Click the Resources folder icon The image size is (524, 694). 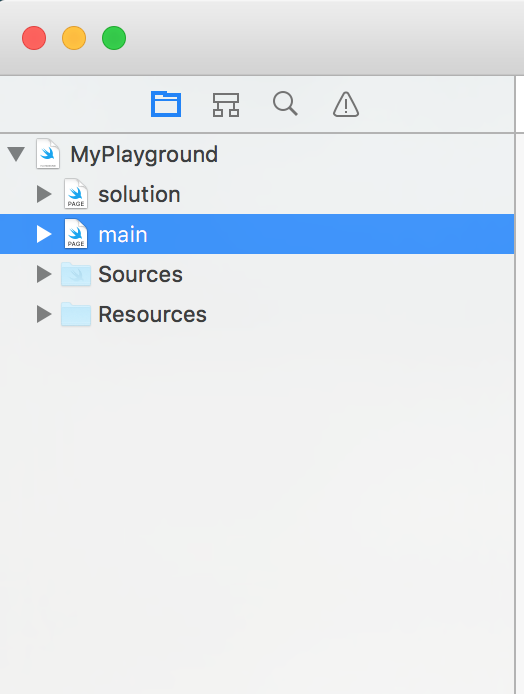[76, 314]
